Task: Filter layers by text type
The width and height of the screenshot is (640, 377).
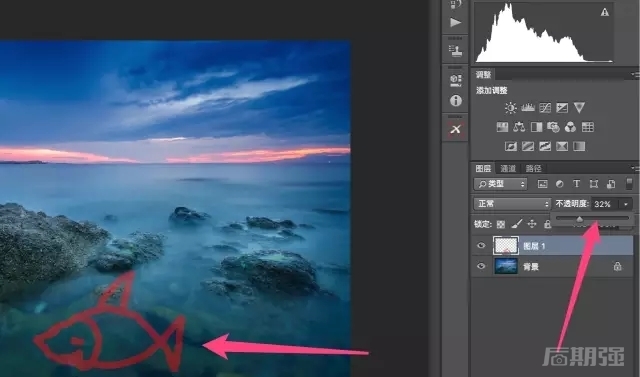Action: 576,184
